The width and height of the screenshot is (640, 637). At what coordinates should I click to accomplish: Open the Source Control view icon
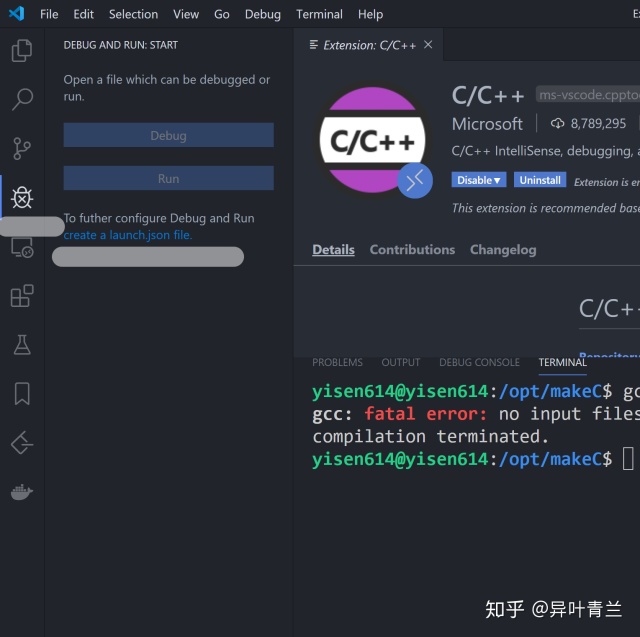[22, 149]
